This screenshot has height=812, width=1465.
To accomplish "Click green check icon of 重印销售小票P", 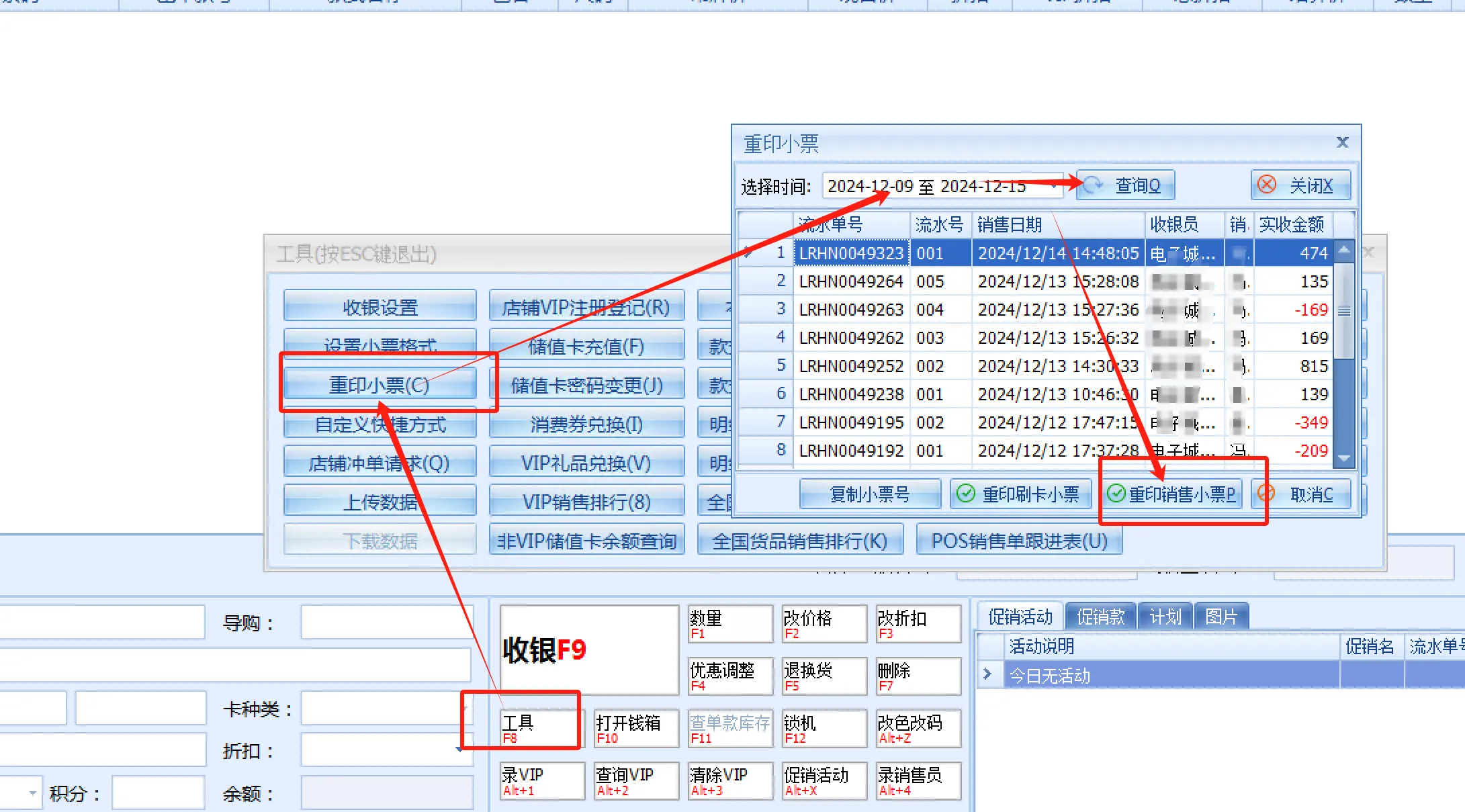I will point(1116,494).
